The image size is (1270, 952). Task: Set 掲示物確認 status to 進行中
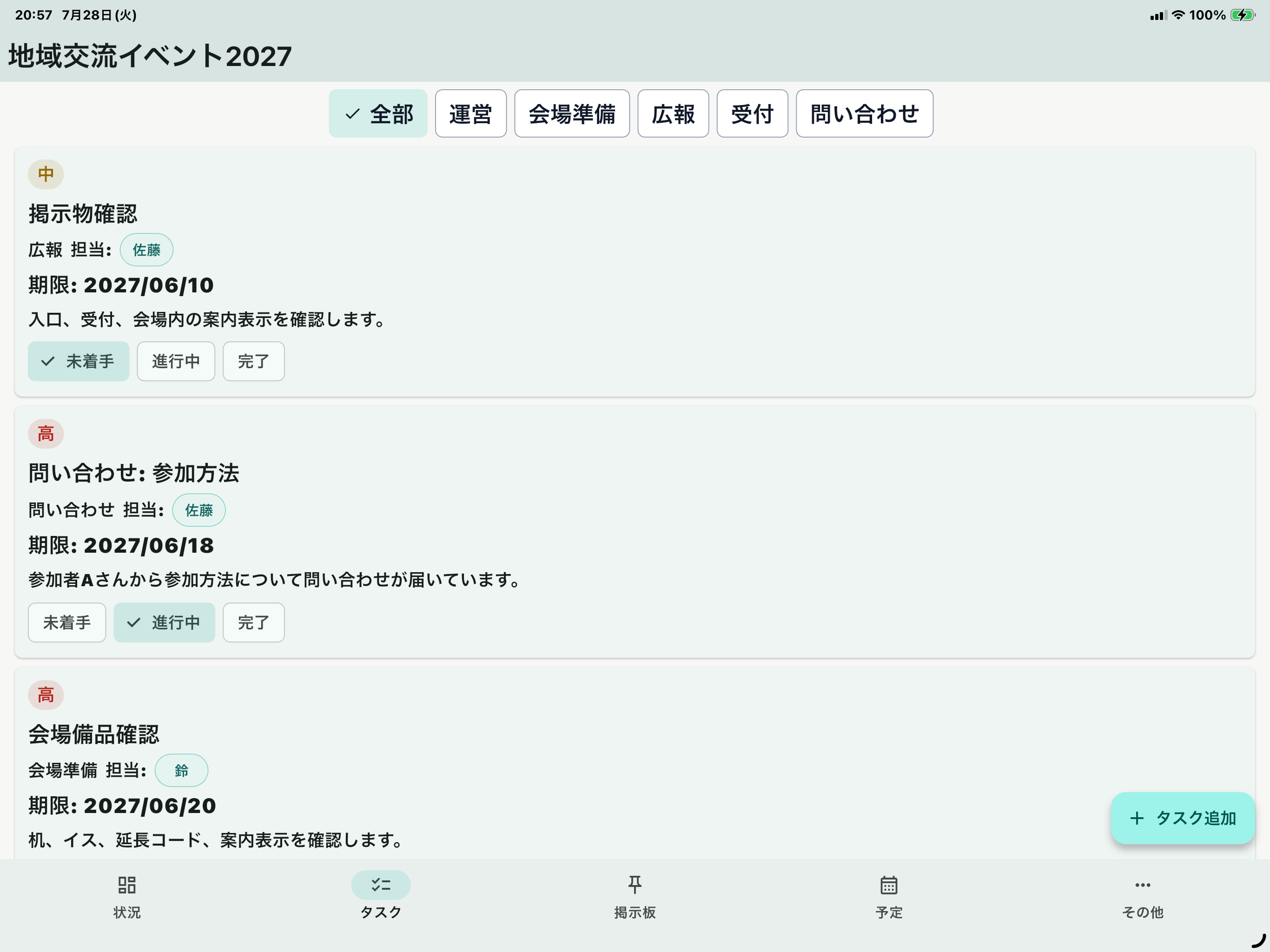176,361
